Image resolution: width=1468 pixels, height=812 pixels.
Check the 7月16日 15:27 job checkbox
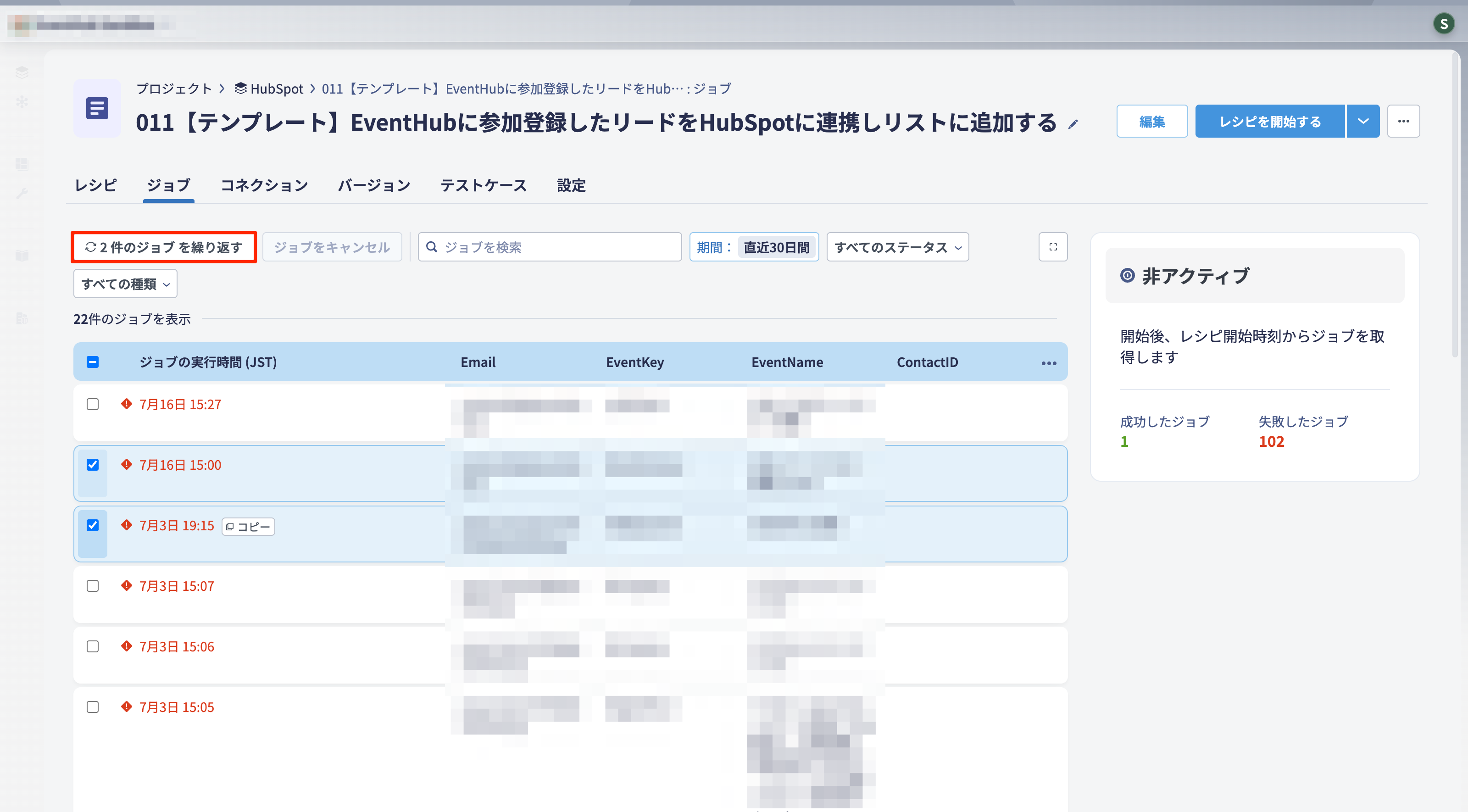(92, 404)
